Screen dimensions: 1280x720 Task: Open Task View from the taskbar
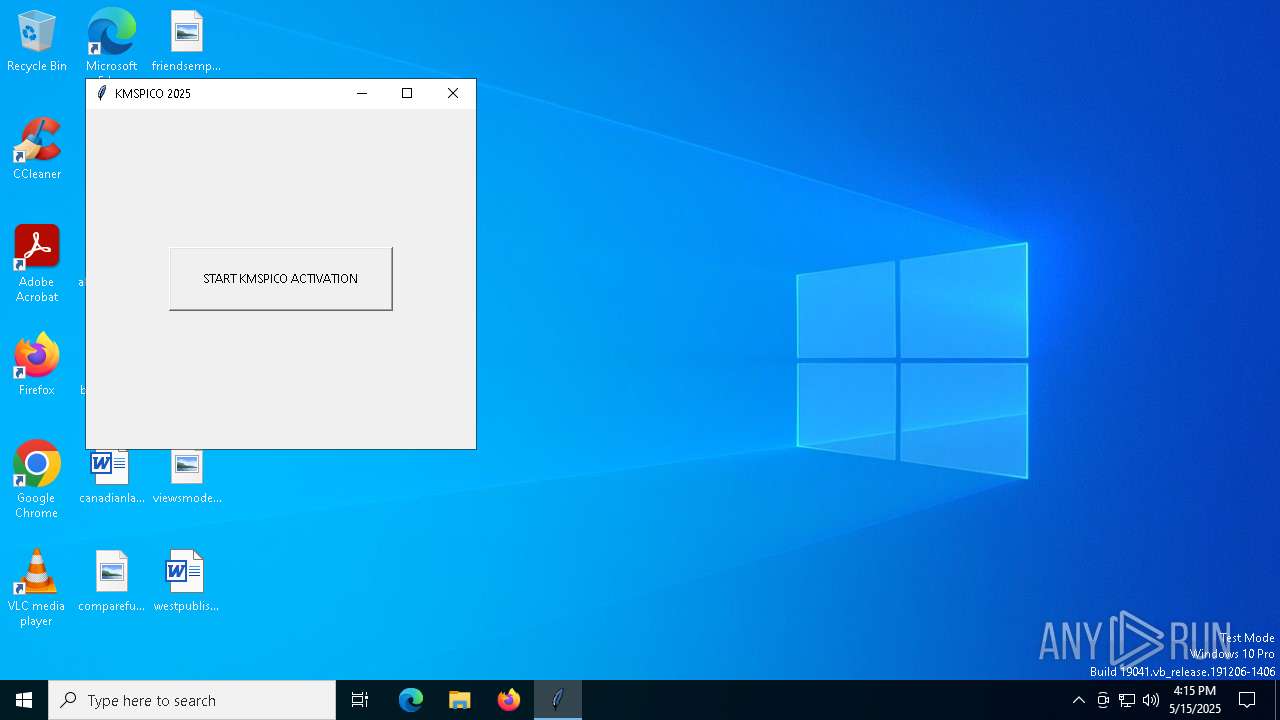pos(360,700)
